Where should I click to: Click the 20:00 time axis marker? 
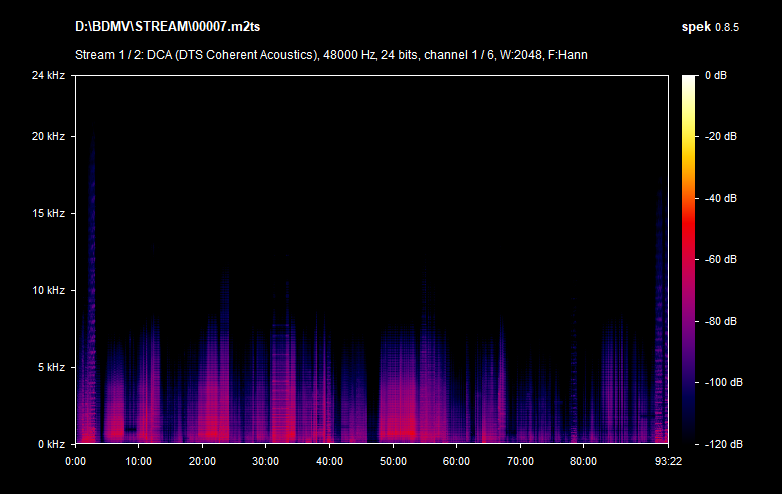coord(202,461)
